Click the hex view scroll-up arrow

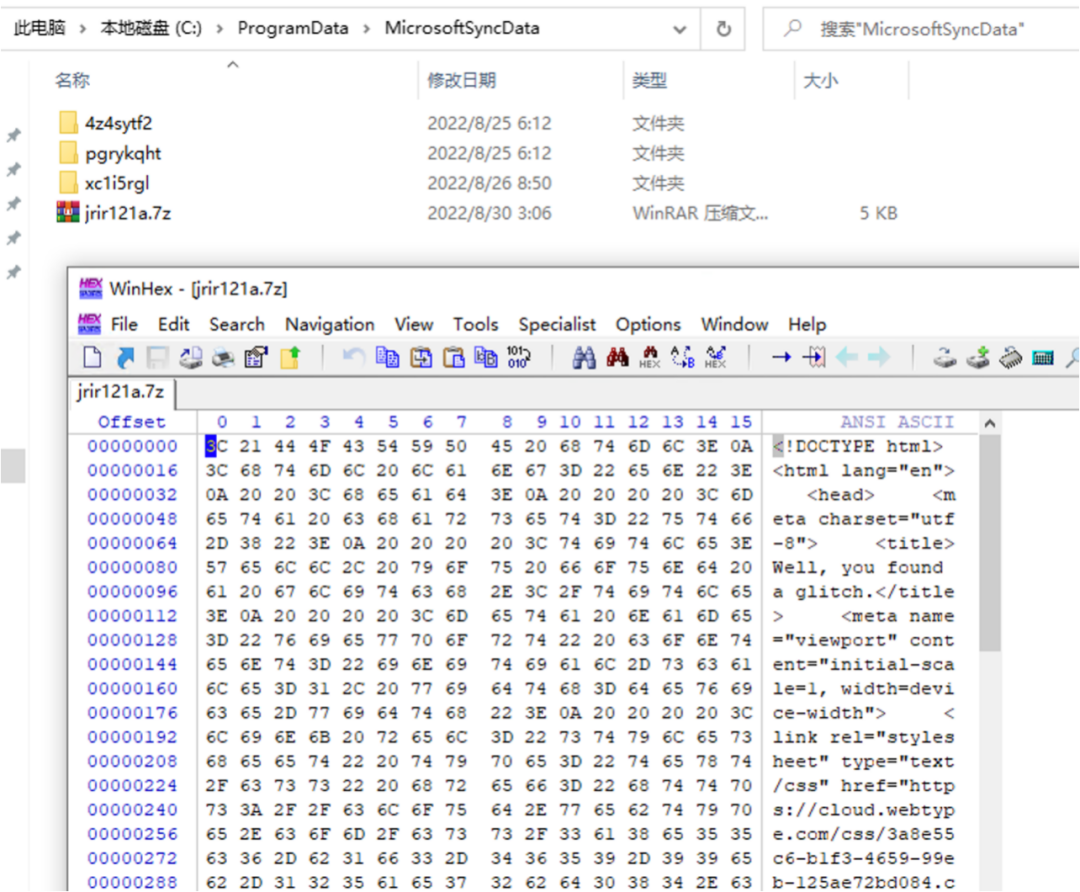tap(990, 423)
